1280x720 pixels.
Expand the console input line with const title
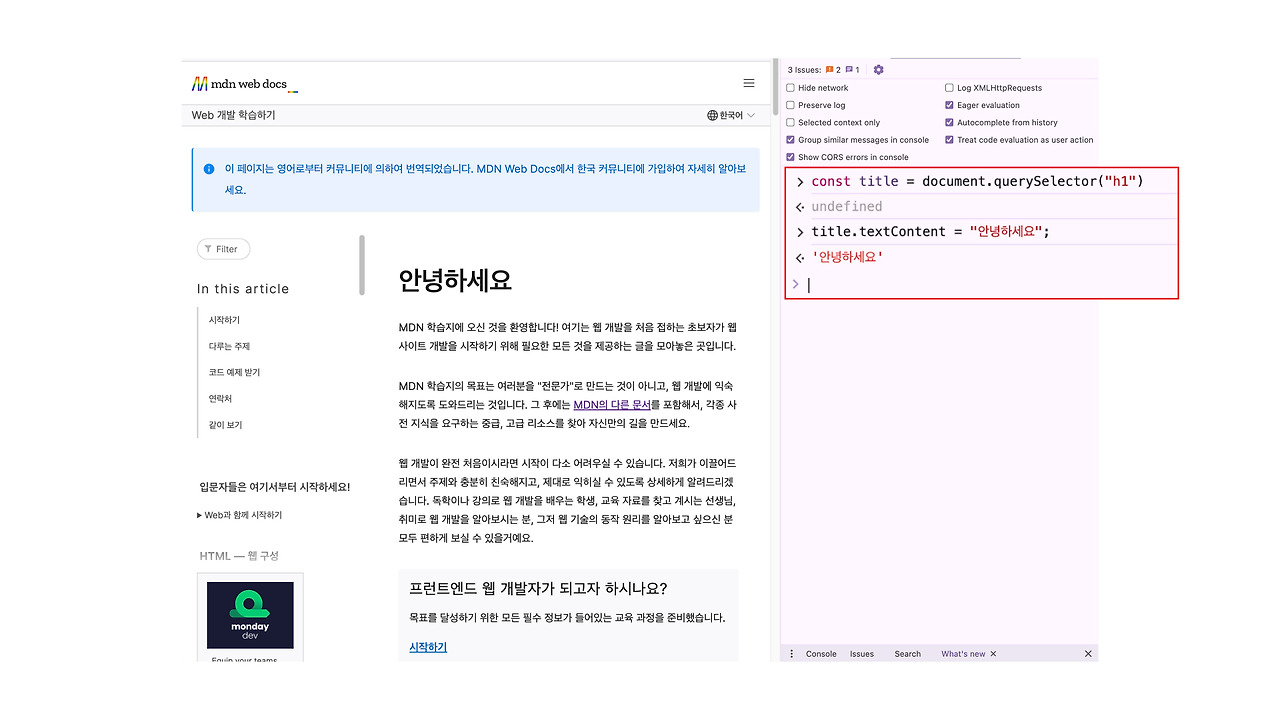pyautogui.click(x=800, y=182)
